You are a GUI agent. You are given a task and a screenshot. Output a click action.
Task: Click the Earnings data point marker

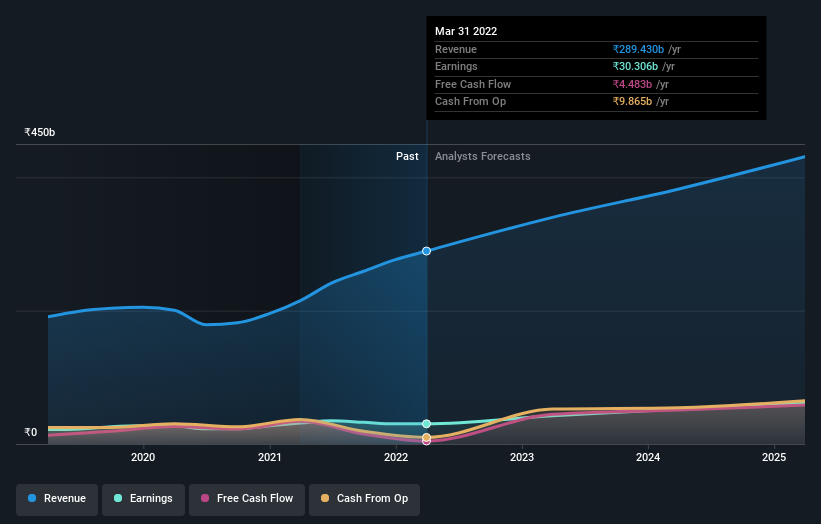[426, 423]
